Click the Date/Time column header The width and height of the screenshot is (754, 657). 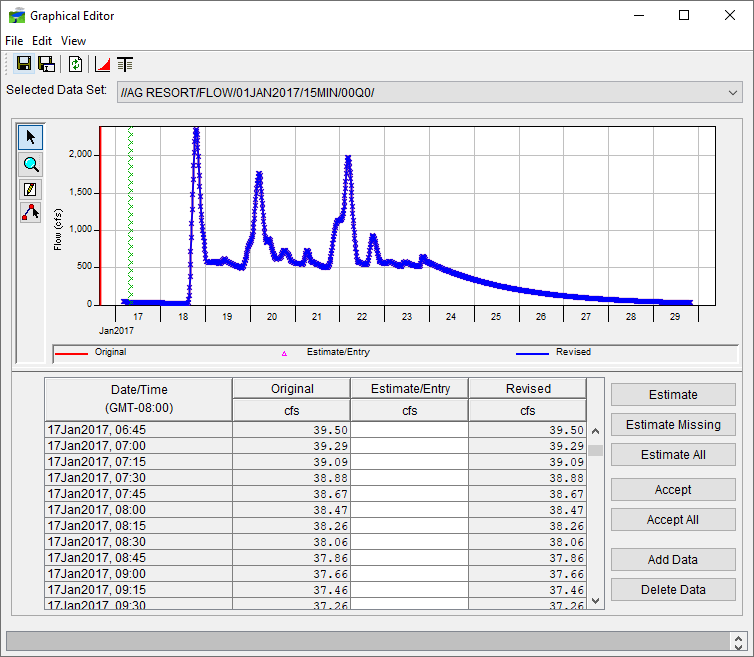pos(138,399)
